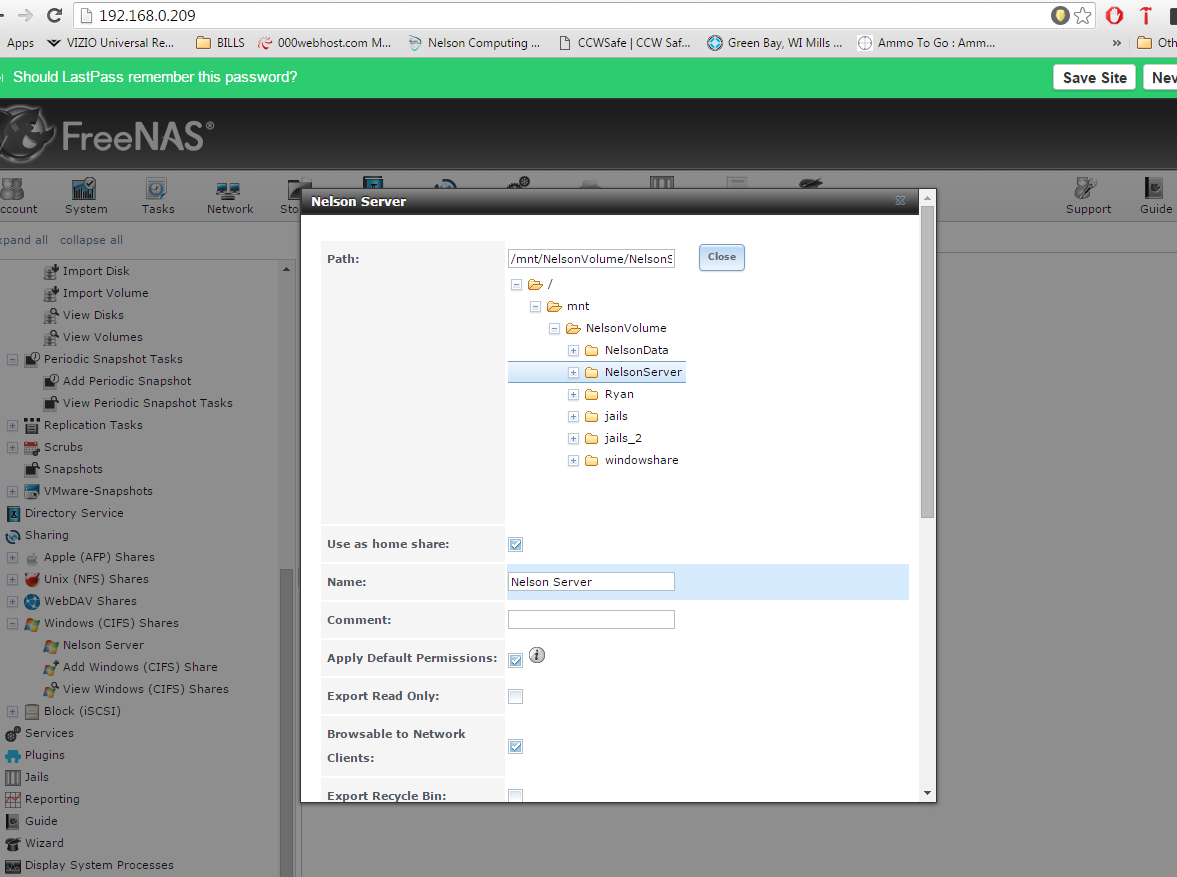Uncheck Browsable to Network Clients
This screenshot has height=877, width=1177.
click(x=516, y=747)
